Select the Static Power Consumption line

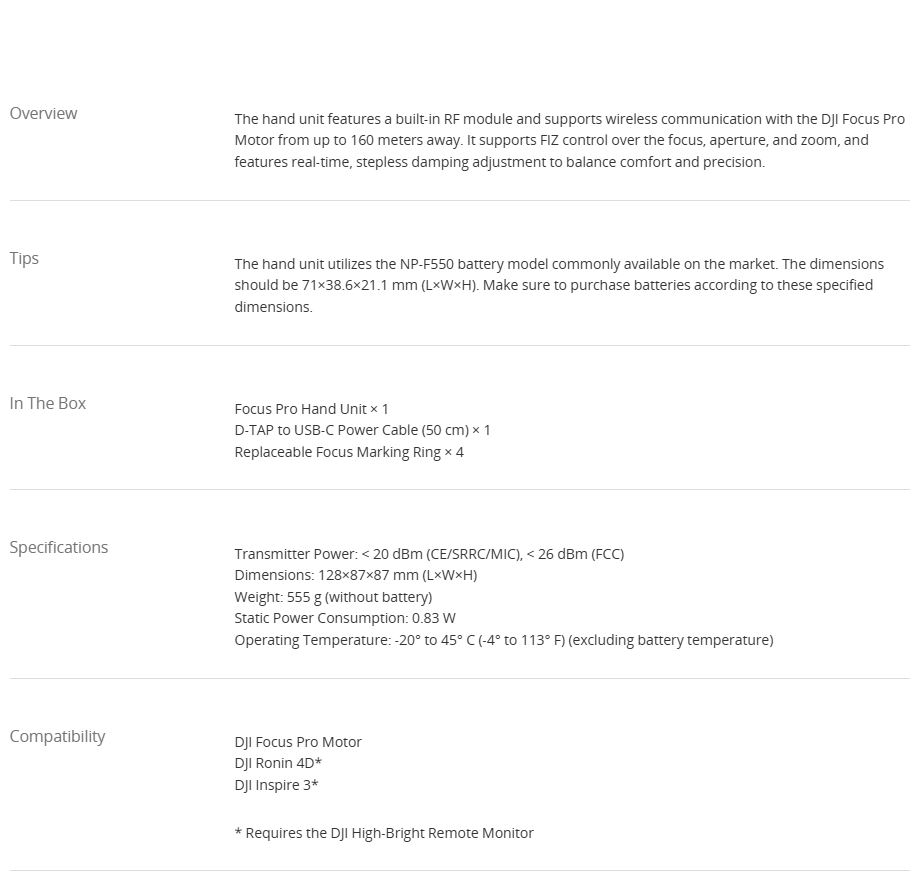click(x=345, y=618)
